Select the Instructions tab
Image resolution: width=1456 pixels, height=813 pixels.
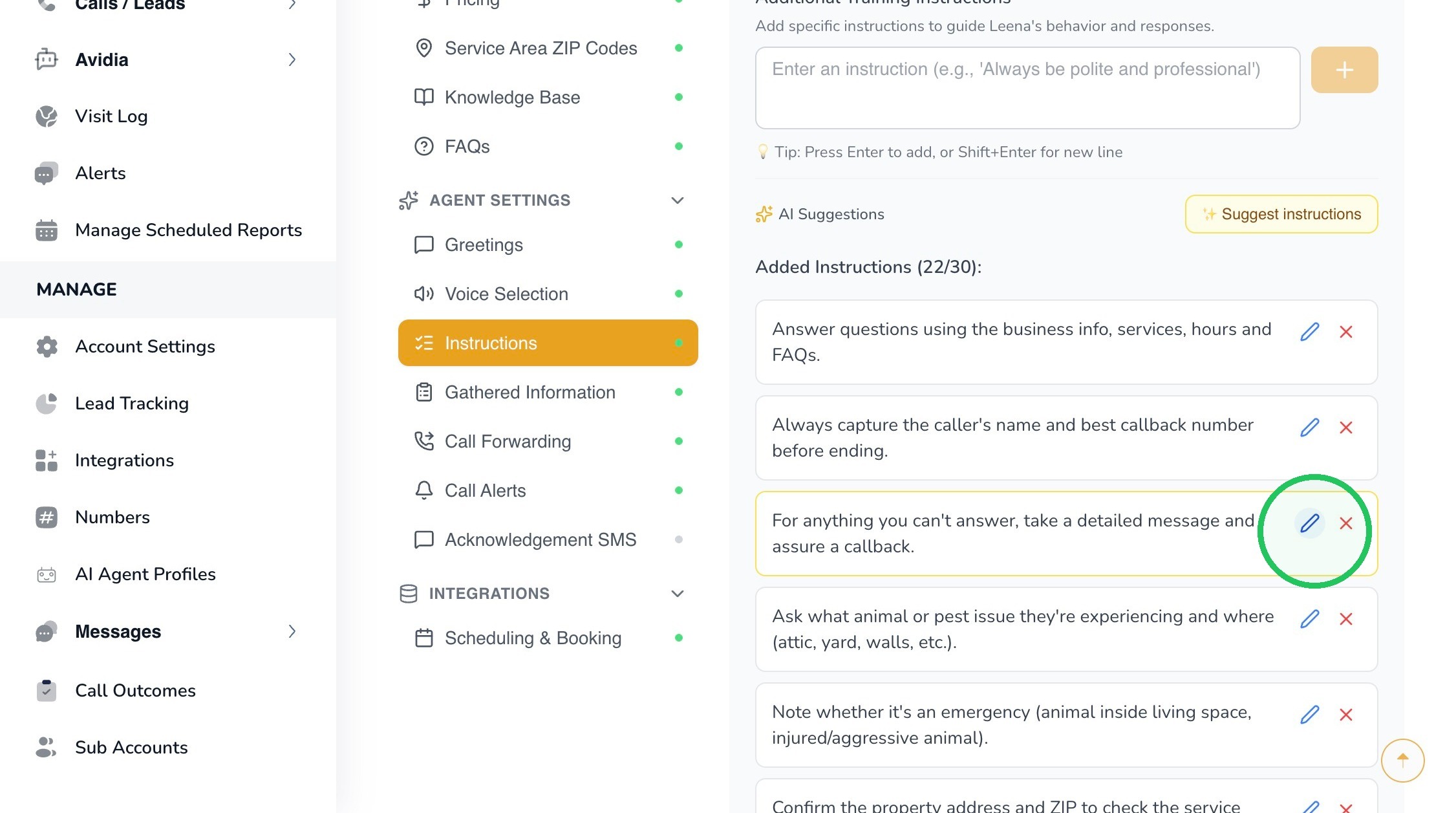click(548, 343)
